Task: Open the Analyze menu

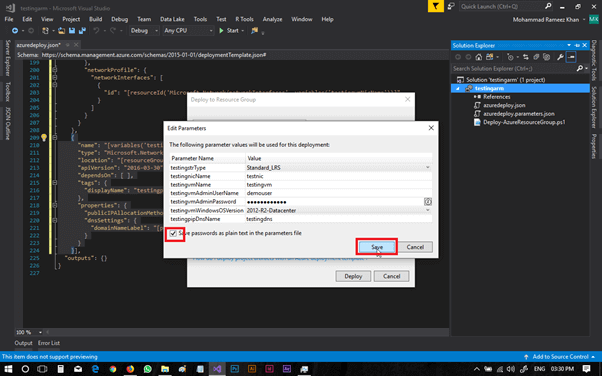Action: pos(272,19)
